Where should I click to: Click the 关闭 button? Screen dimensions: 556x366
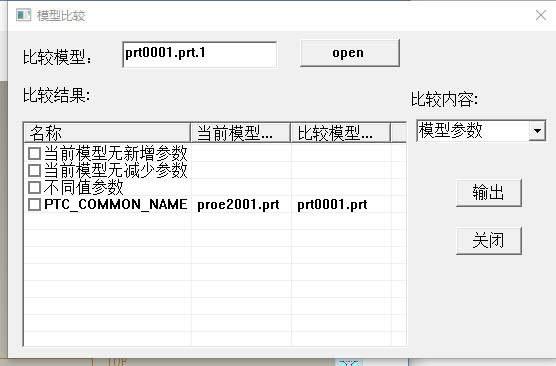click(x=489, y=241)
